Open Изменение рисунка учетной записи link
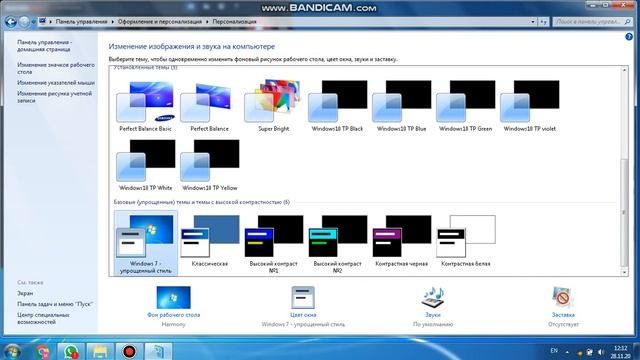 coord(55,97)
